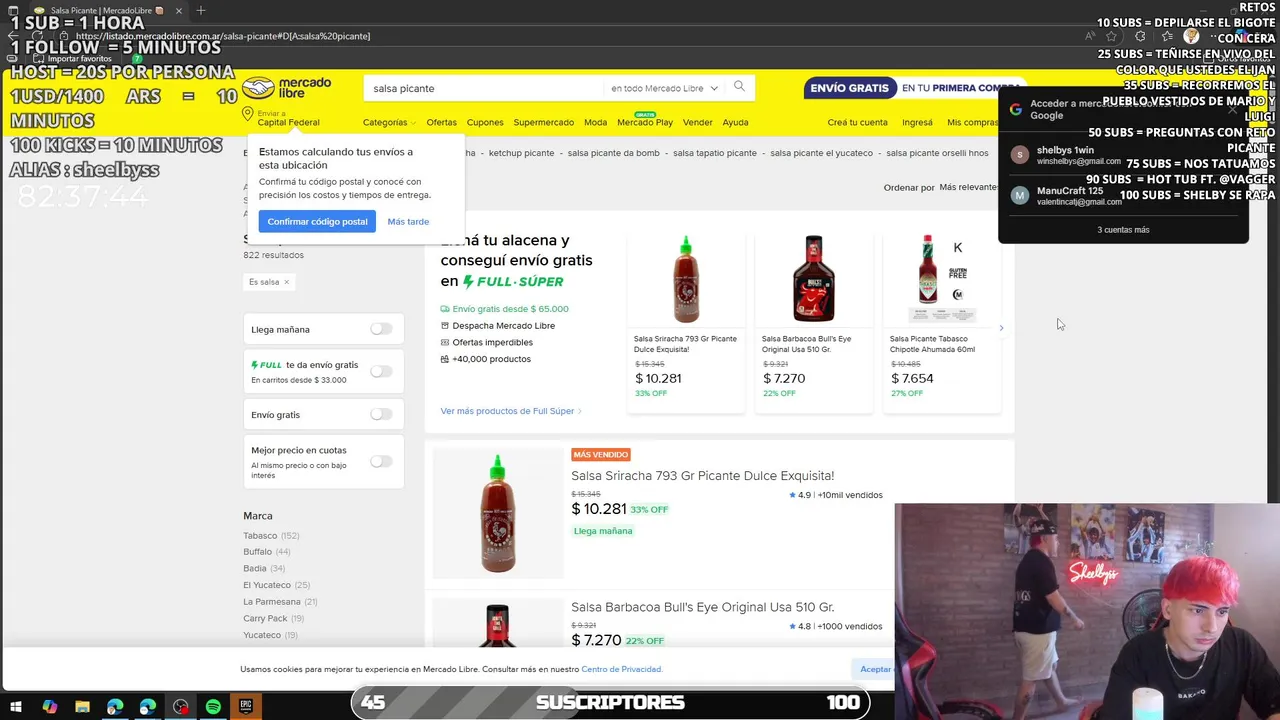Remove the 'Es salsa' filter chip
This screenshot has height=720, width=1280.
point(286,282)
